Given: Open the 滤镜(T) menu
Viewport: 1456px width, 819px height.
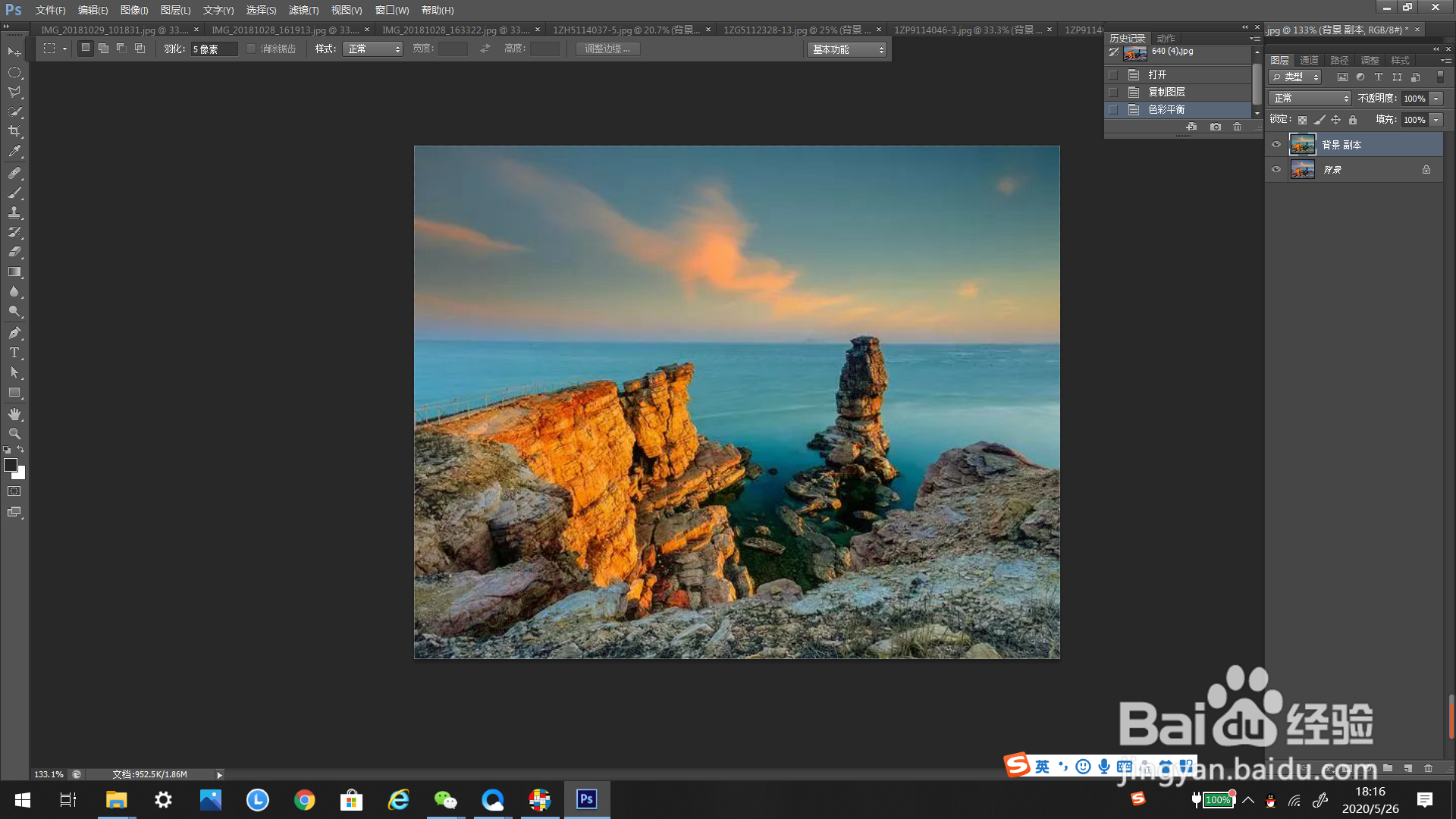Looking at the screenshot, I should pos(303,10).
